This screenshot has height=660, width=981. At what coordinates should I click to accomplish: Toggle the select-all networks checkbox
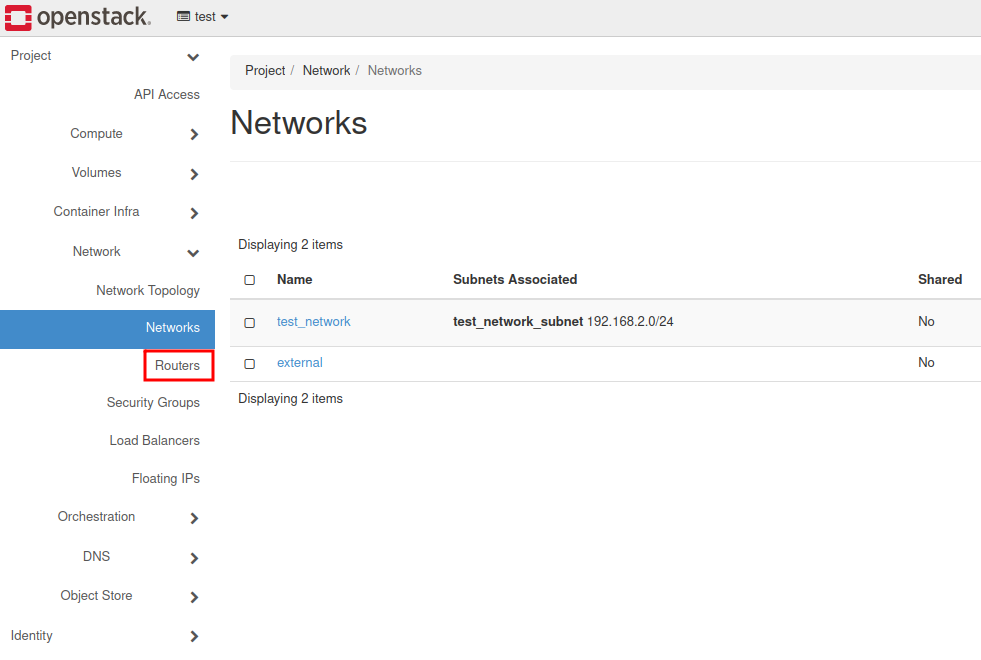(250, 280)
